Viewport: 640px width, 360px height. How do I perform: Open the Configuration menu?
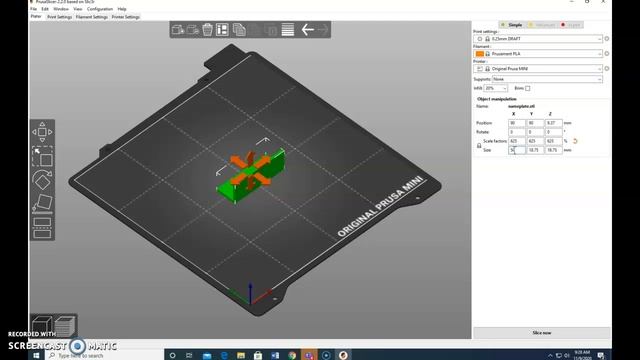pyautogui.click(x=100, y=9)
